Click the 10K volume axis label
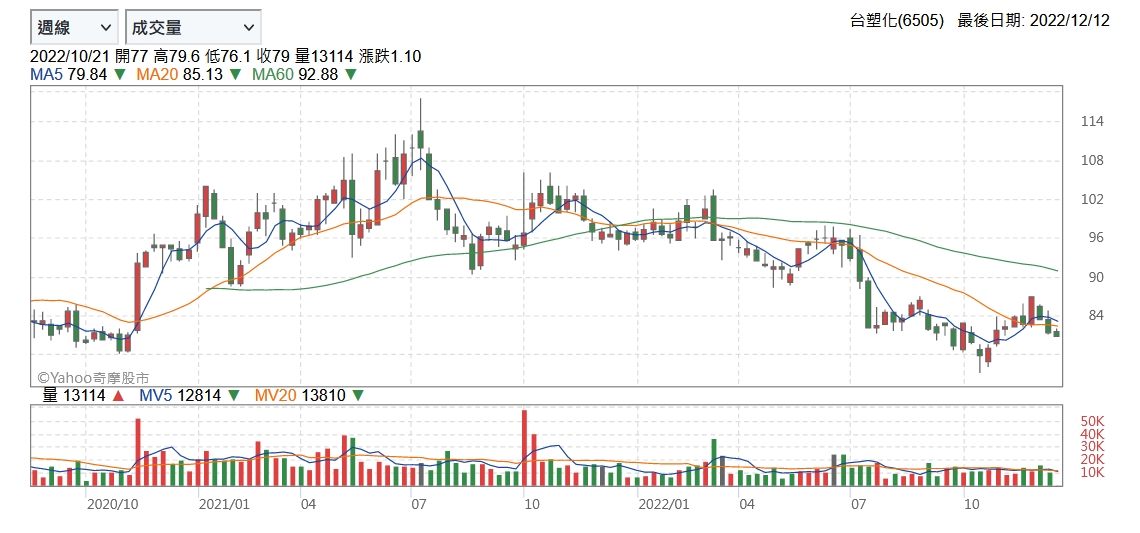Viewport: 1140px width, 533px height. 1093,472
